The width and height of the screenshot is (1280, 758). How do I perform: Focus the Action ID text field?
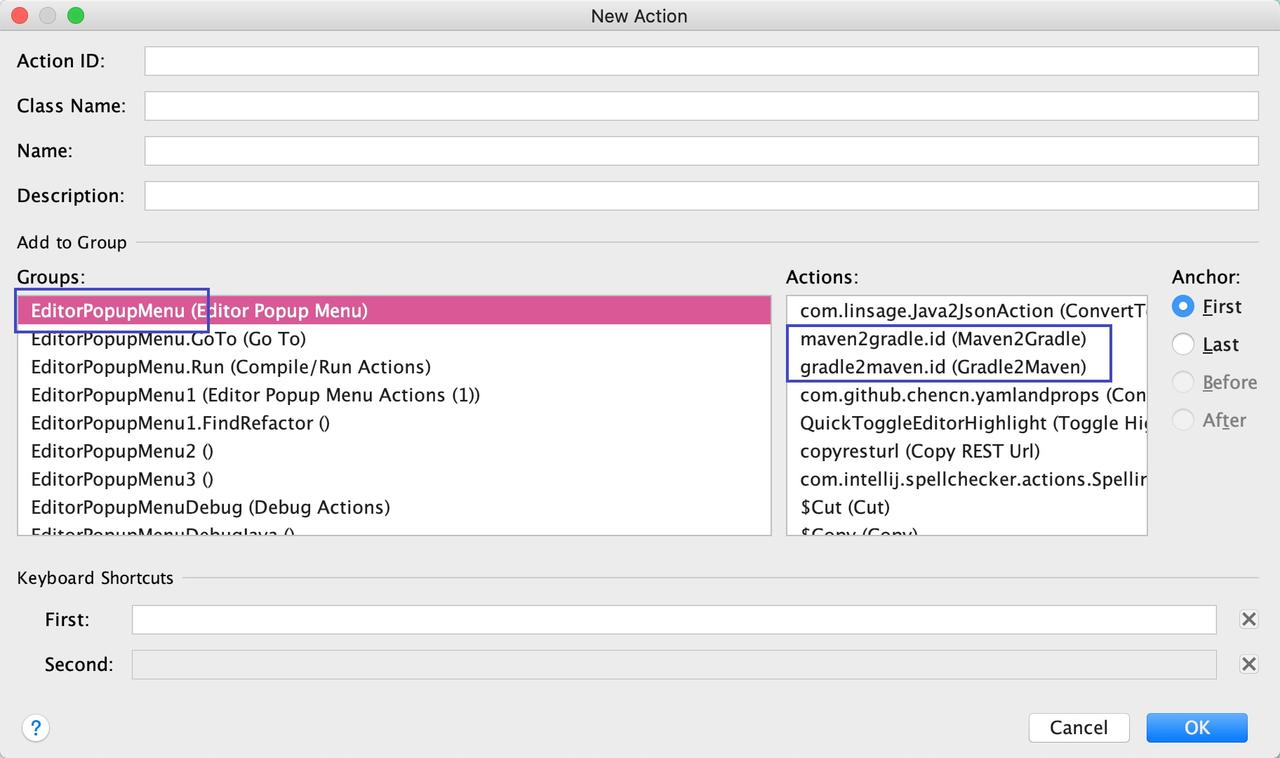click(700, 61)
